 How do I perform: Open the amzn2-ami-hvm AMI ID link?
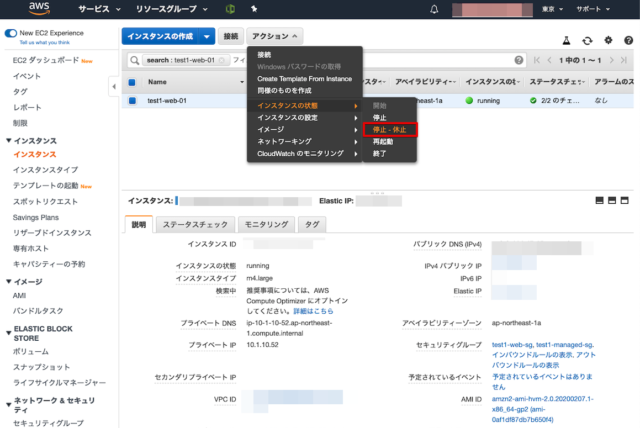tap(542, 409)
